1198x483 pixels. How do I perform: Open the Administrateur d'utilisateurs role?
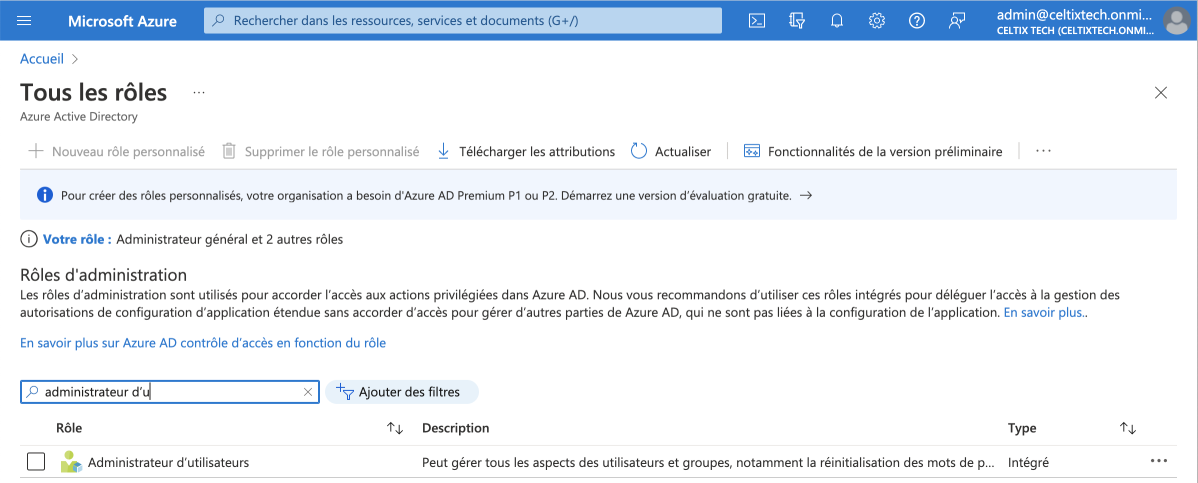(x=168, y=462)
